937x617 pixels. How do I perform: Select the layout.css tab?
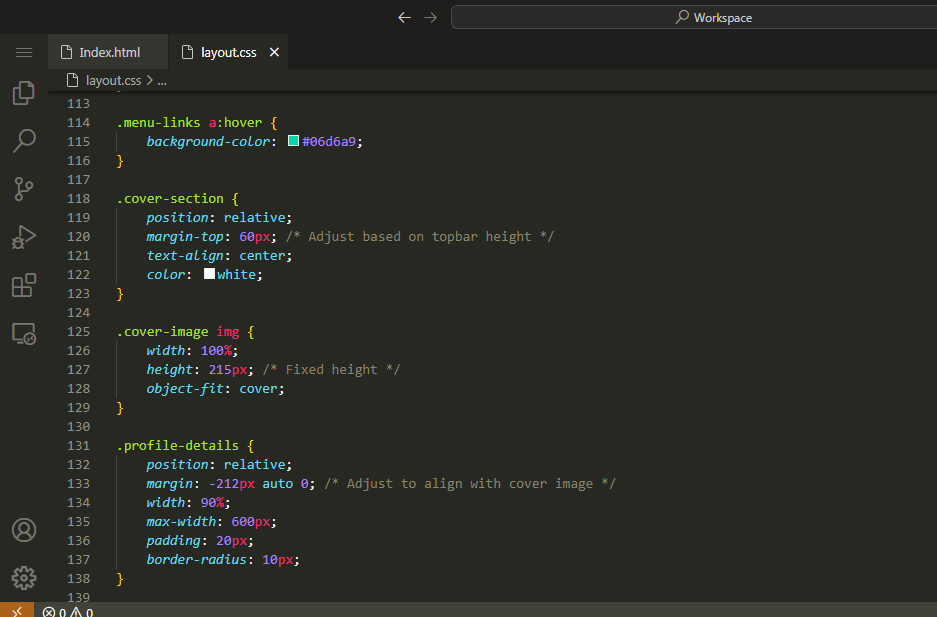pos(228,53)
